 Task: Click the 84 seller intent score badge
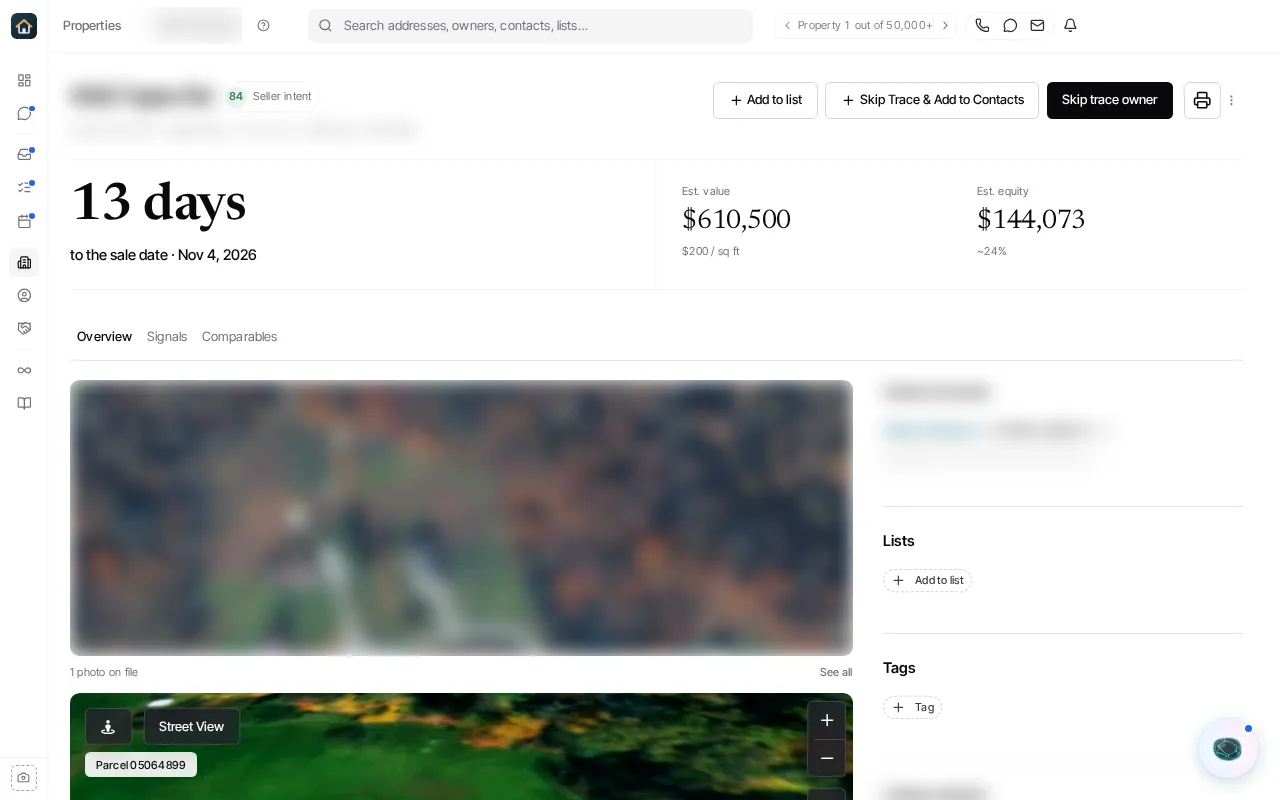point(236,97)
